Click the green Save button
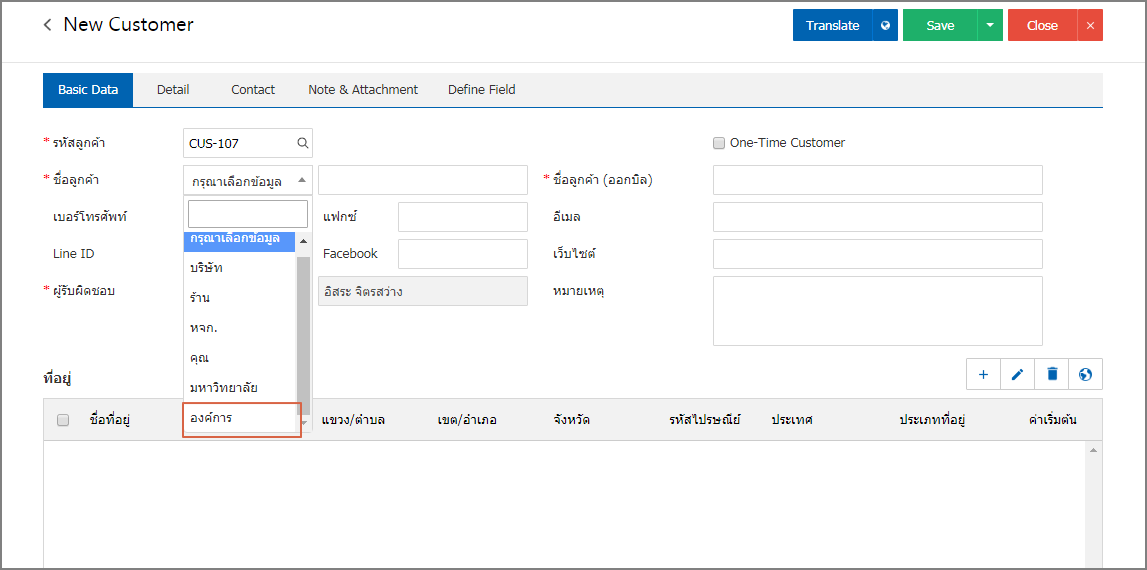Screen dimensions: 1147x570 point(940,25)
